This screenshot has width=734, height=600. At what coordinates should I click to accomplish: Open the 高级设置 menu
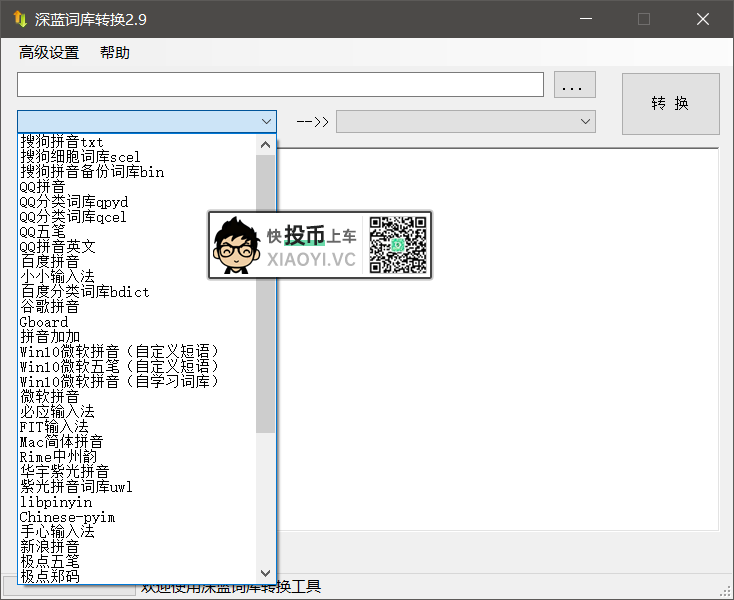(x=48, y=53)
